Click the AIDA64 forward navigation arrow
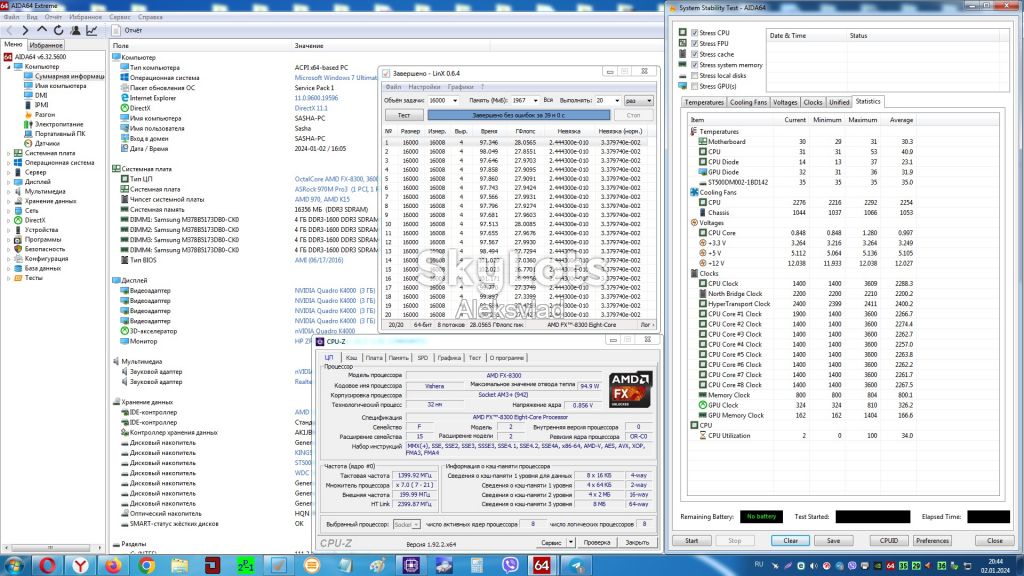The height and width of the screenshot is (576, 1024). 25,30
